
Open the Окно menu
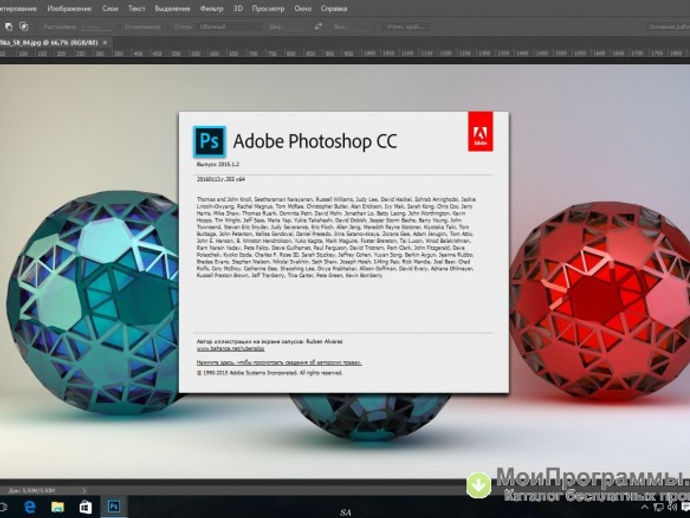tap(303, 8)
